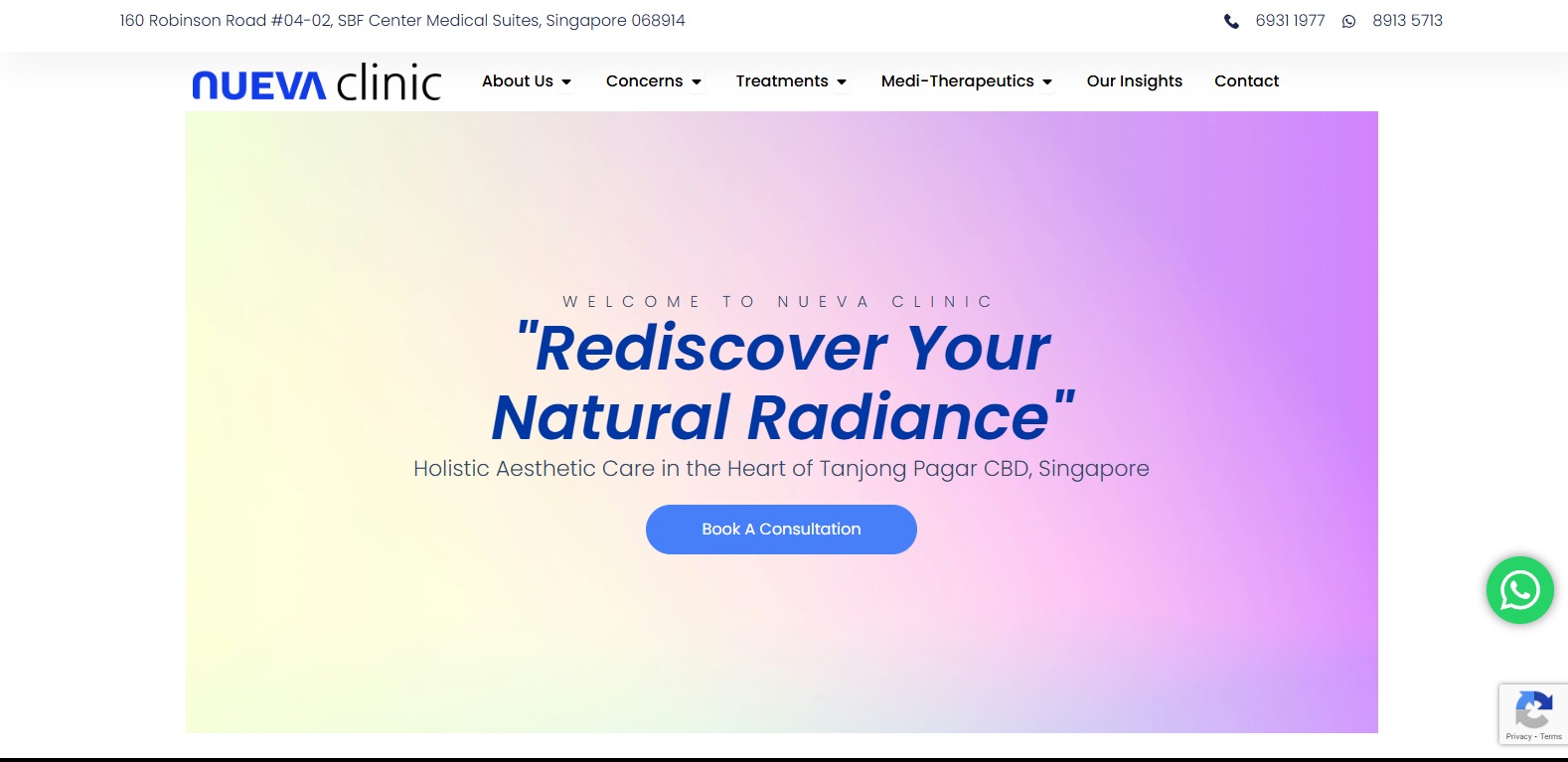Open the About Us menu
The height and width of the screenshot is (762, 1568).
(x=518, y=81)
